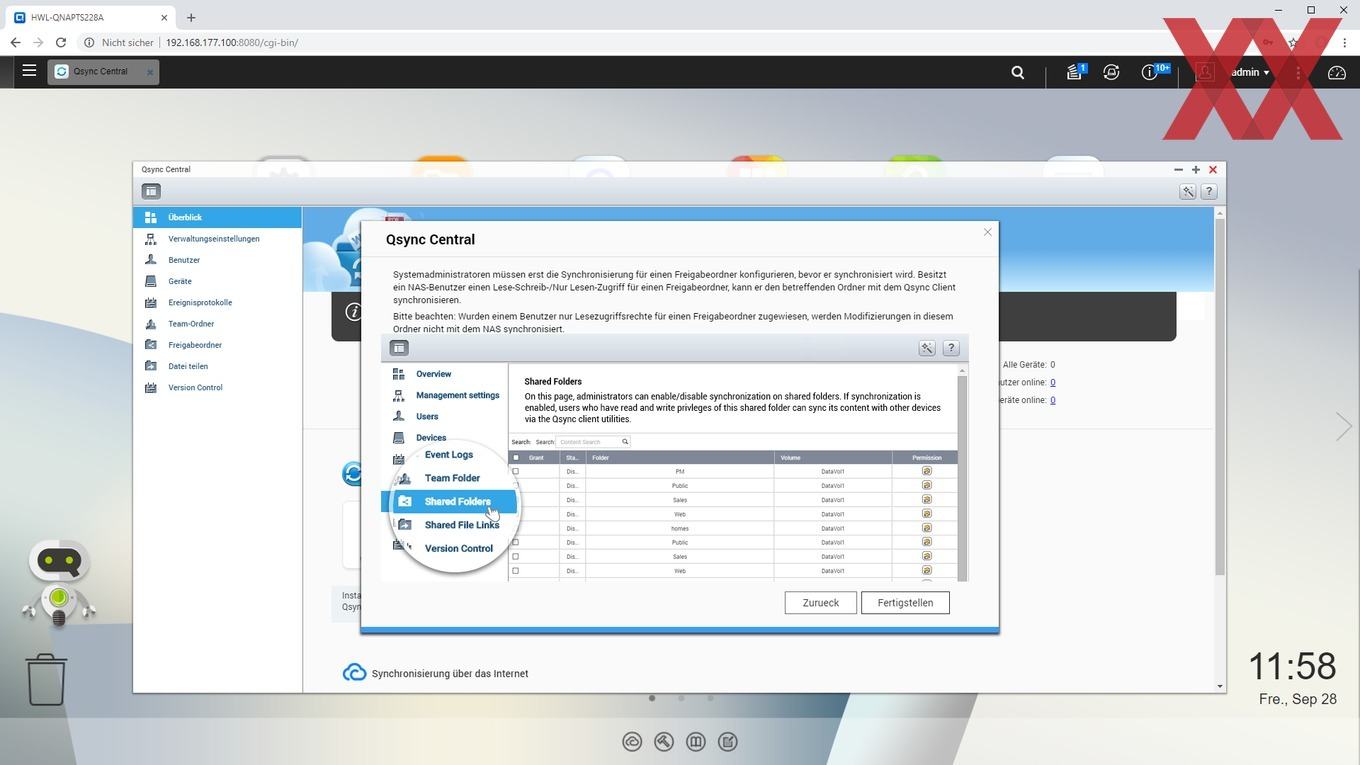Screen dimensions: 1360x765
Task: Open Qsync Central help question-mark icon
Action: click(1209, 191)
